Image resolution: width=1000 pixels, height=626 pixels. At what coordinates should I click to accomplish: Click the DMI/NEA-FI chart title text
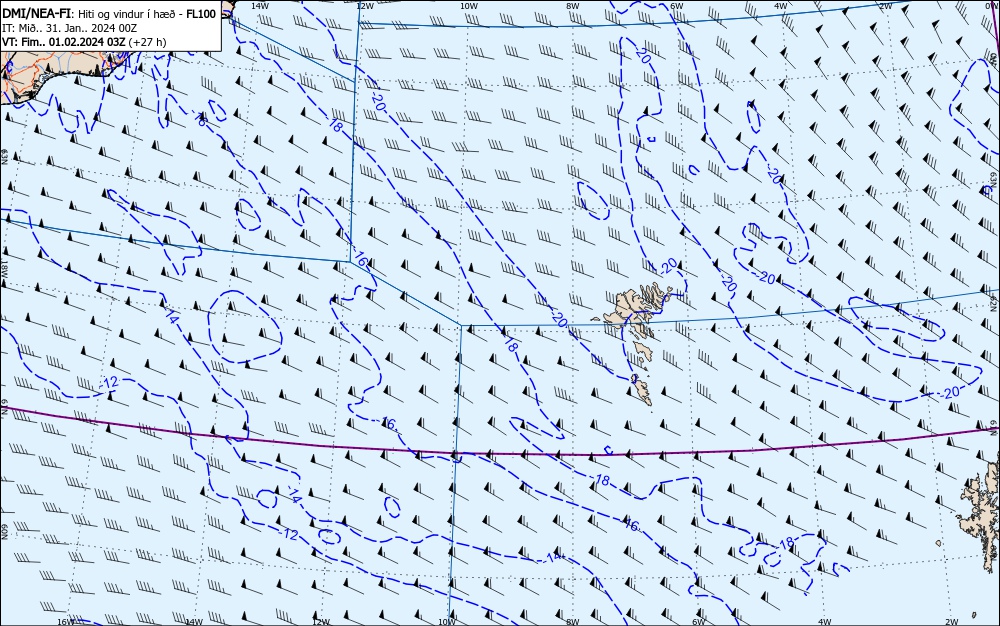tap(36, 14)
